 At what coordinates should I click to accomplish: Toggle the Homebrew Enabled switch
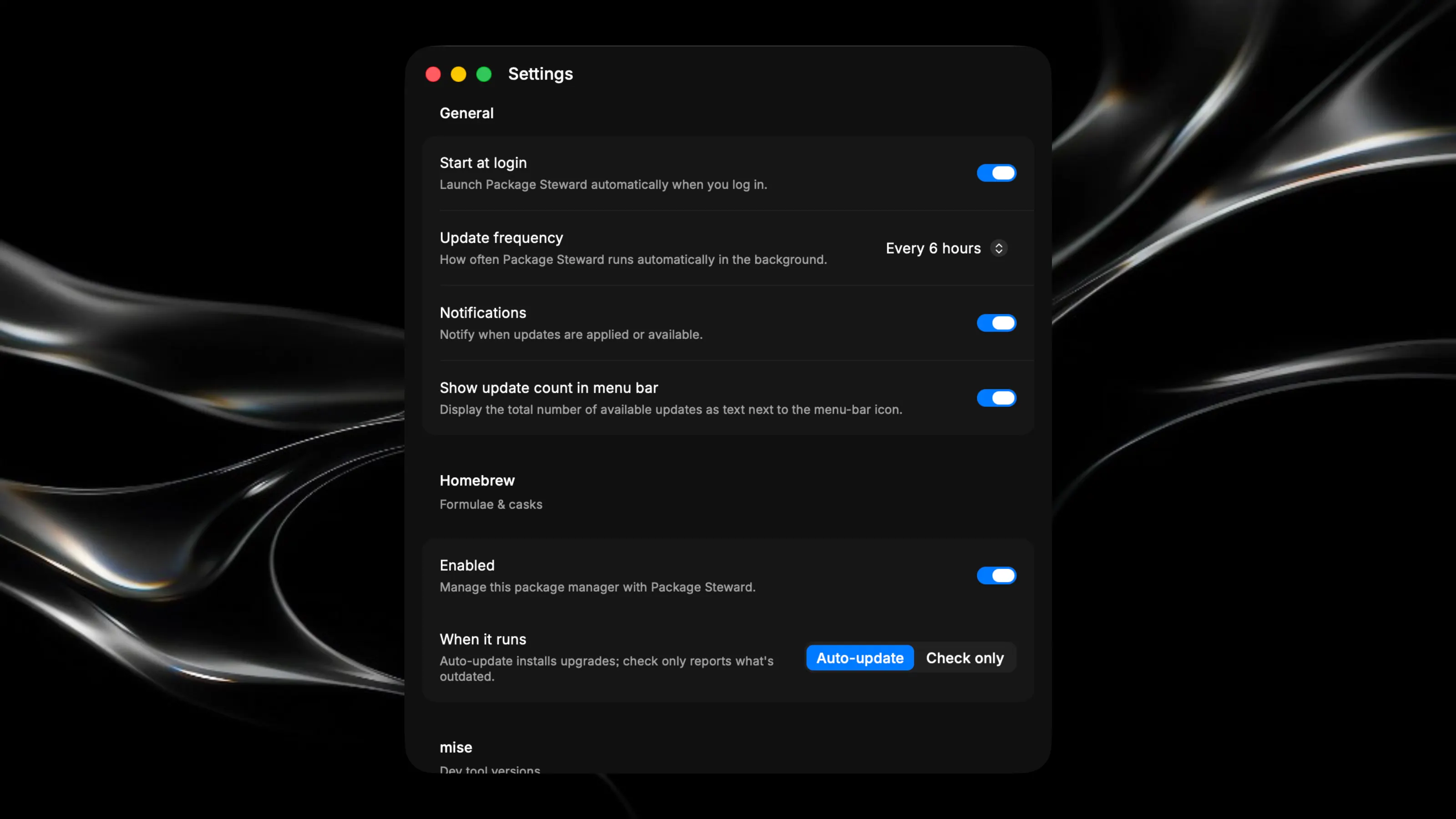click(996, 576)
